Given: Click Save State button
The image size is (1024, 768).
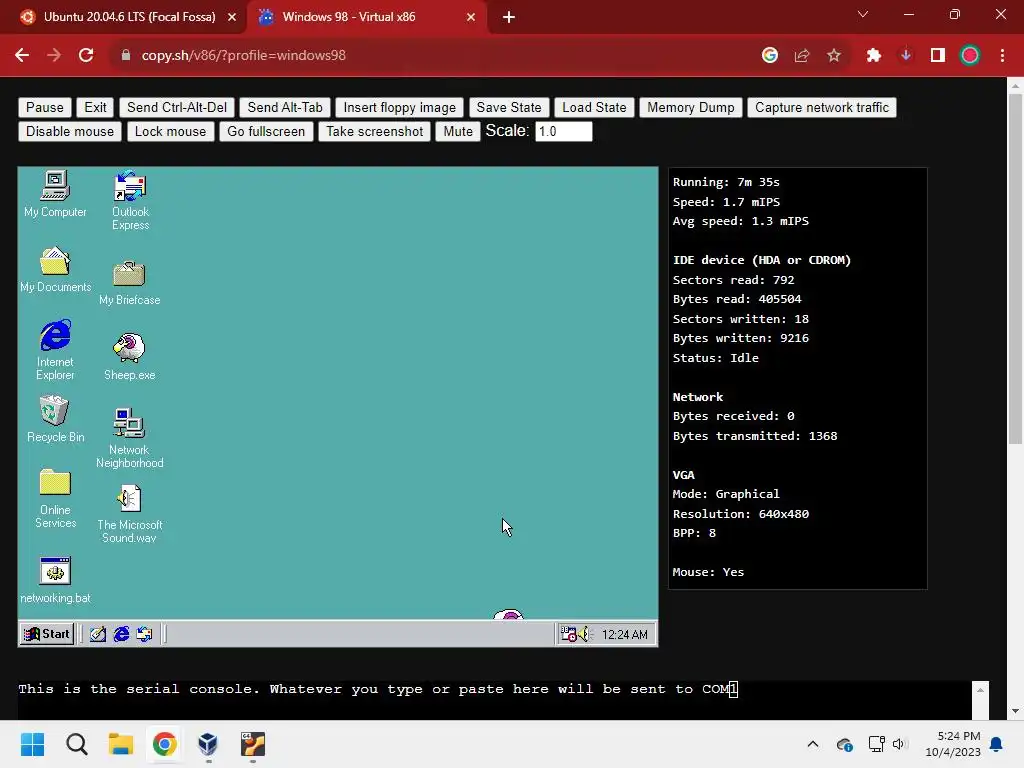Looking at the screenshot, I should pos(509,108).
